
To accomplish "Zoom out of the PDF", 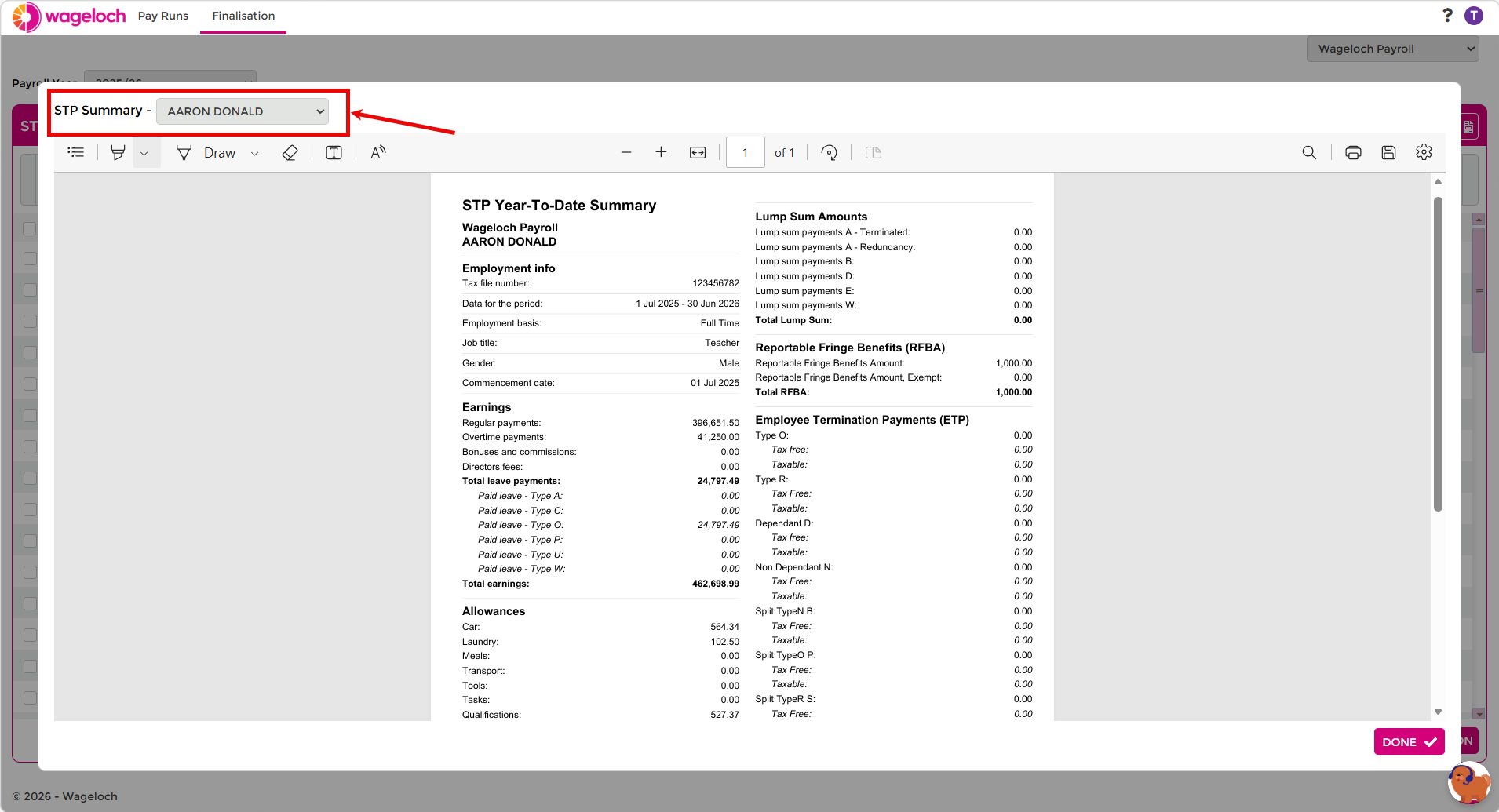I will tap(626, 152).
